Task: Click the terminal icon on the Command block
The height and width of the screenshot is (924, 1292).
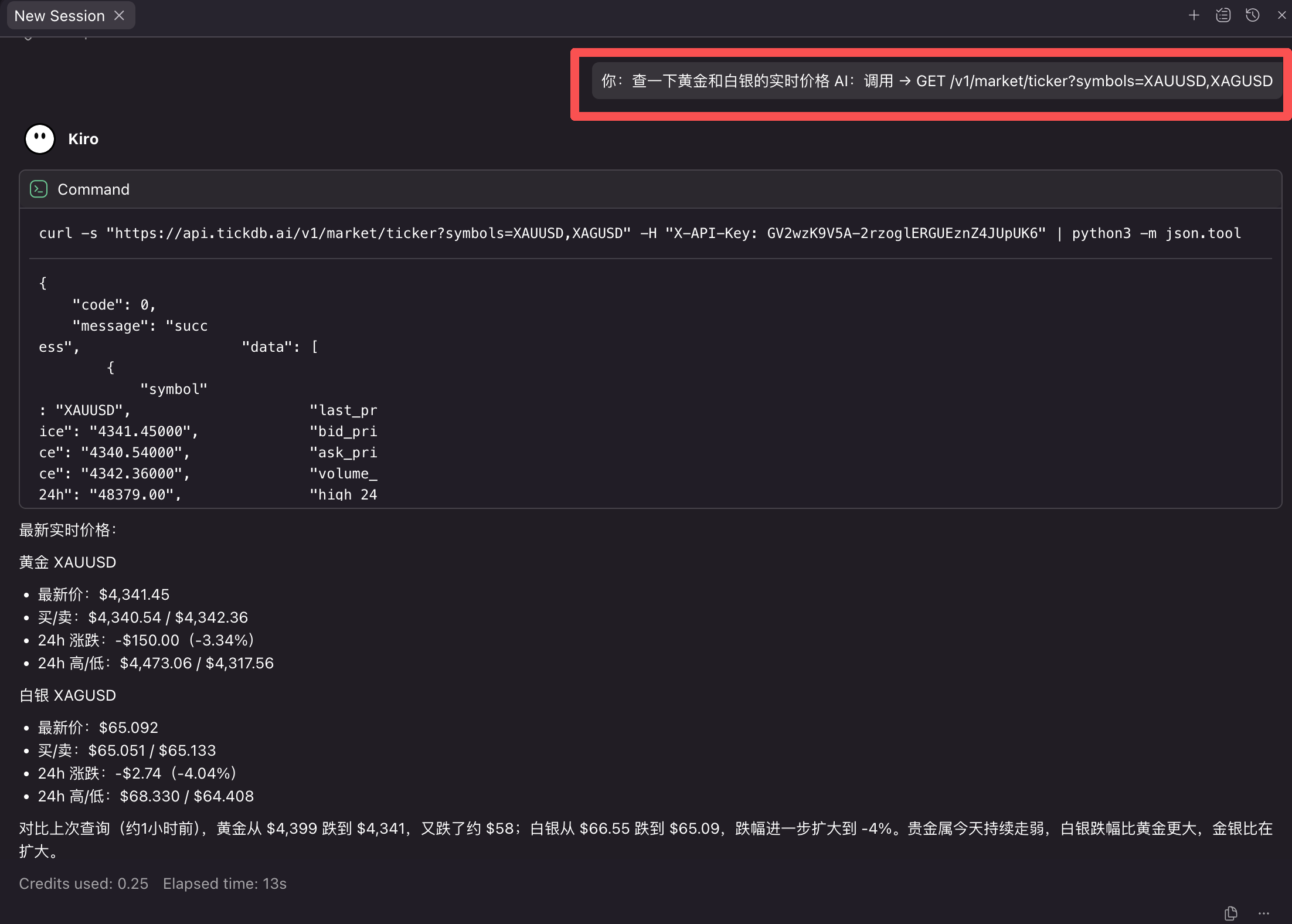Action: pyautogui.click(x=38, y=189)
